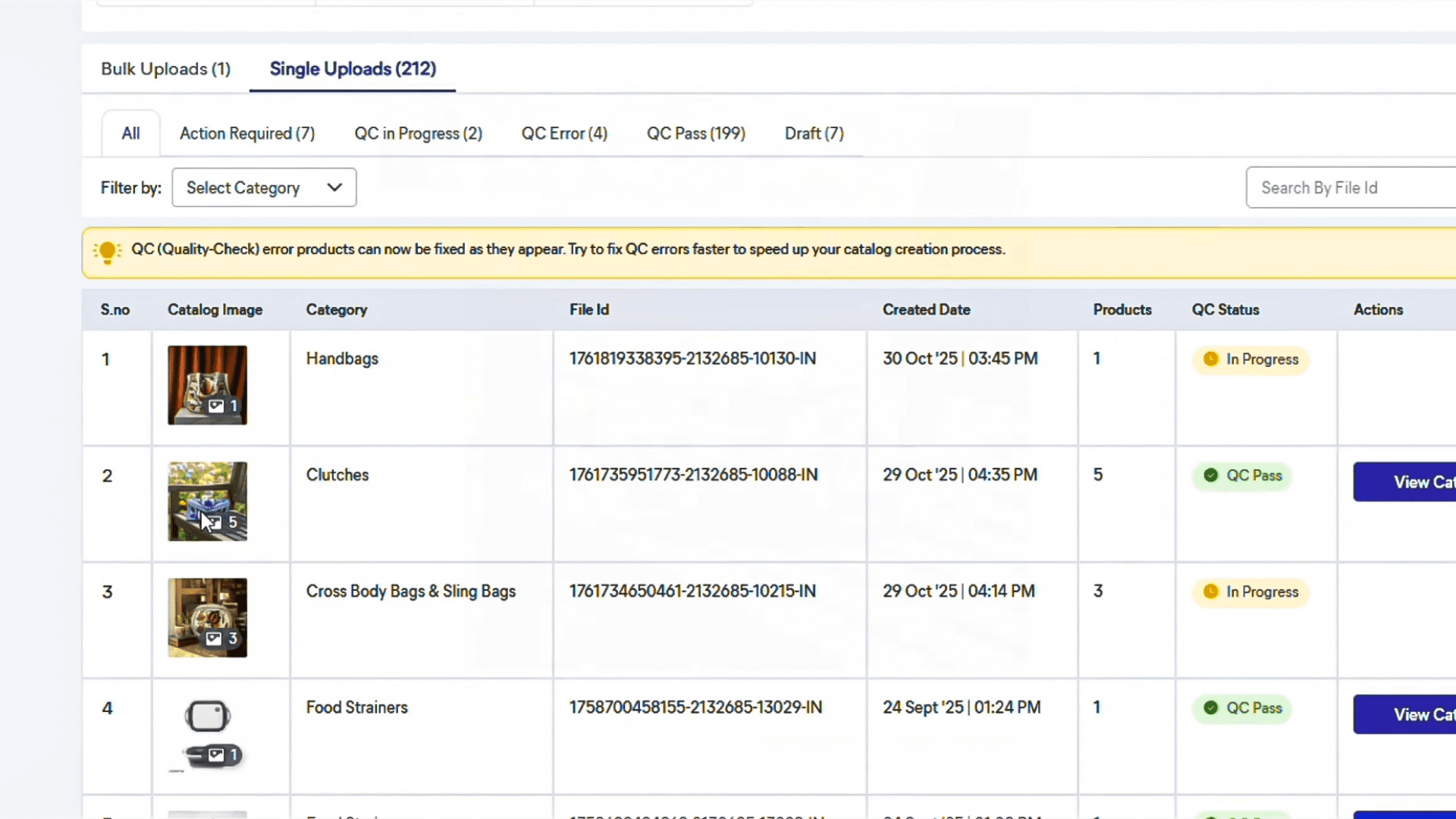Click the chevron arrow in the category filter
The height and width of the screenshot is (819, 1456).
334,187
